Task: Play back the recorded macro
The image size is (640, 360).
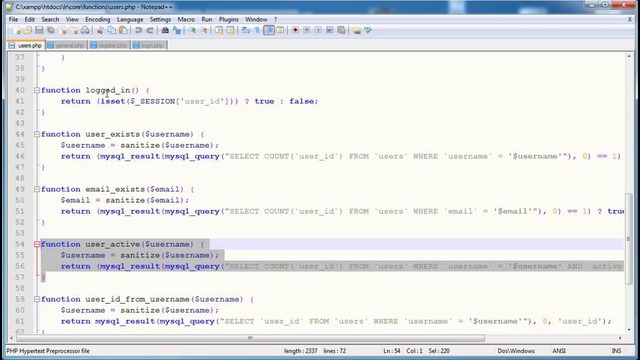Action: (x=318, y=31)
